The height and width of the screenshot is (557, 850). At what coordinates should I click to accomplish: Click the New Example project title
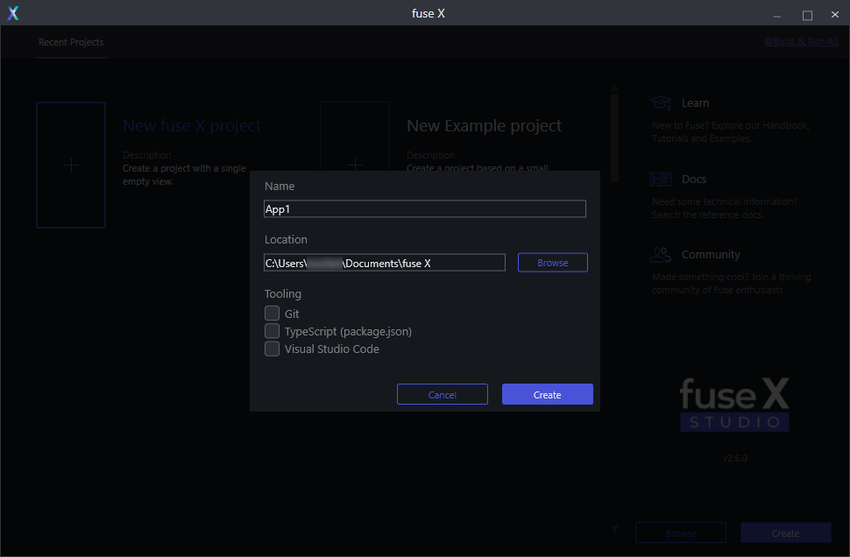click(484, 126)
